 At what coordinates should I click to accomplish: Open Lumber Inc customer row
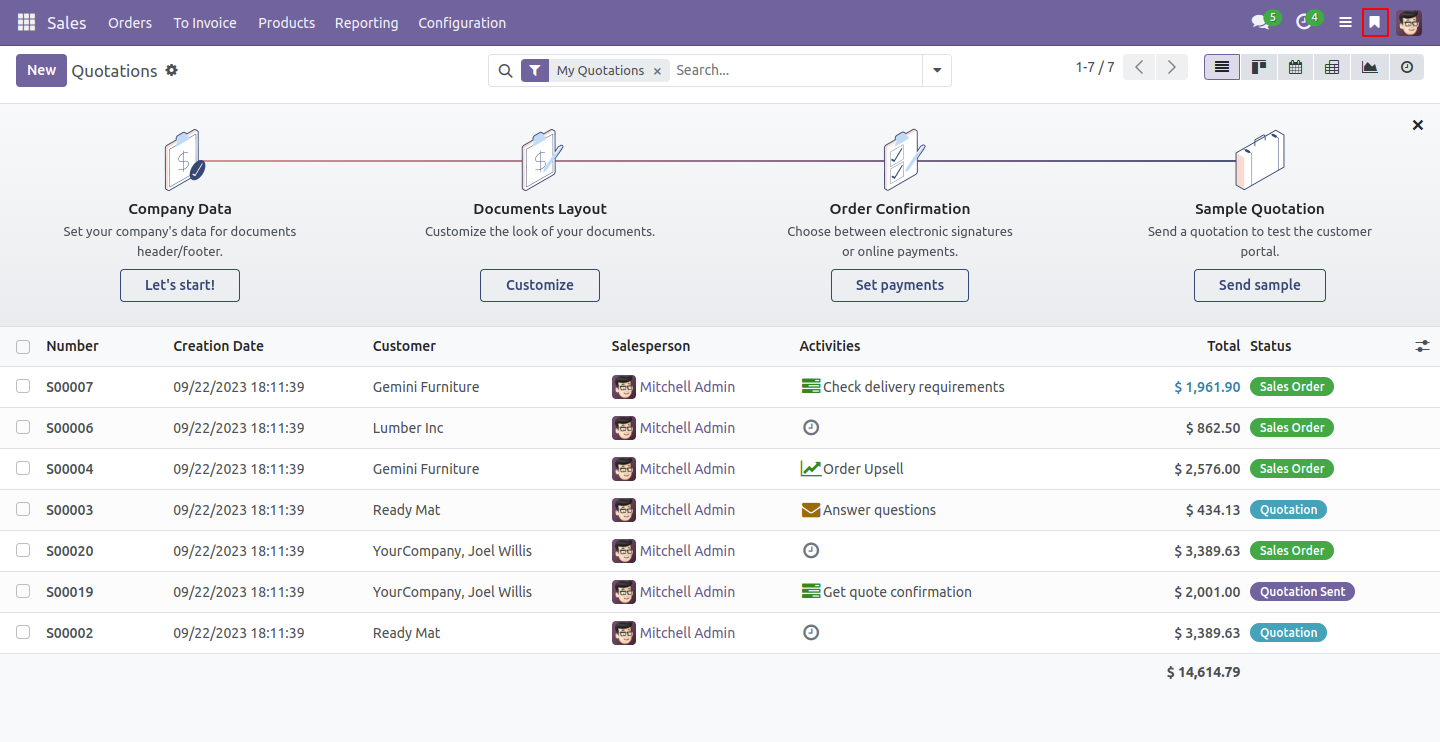[x=408, y=428]
